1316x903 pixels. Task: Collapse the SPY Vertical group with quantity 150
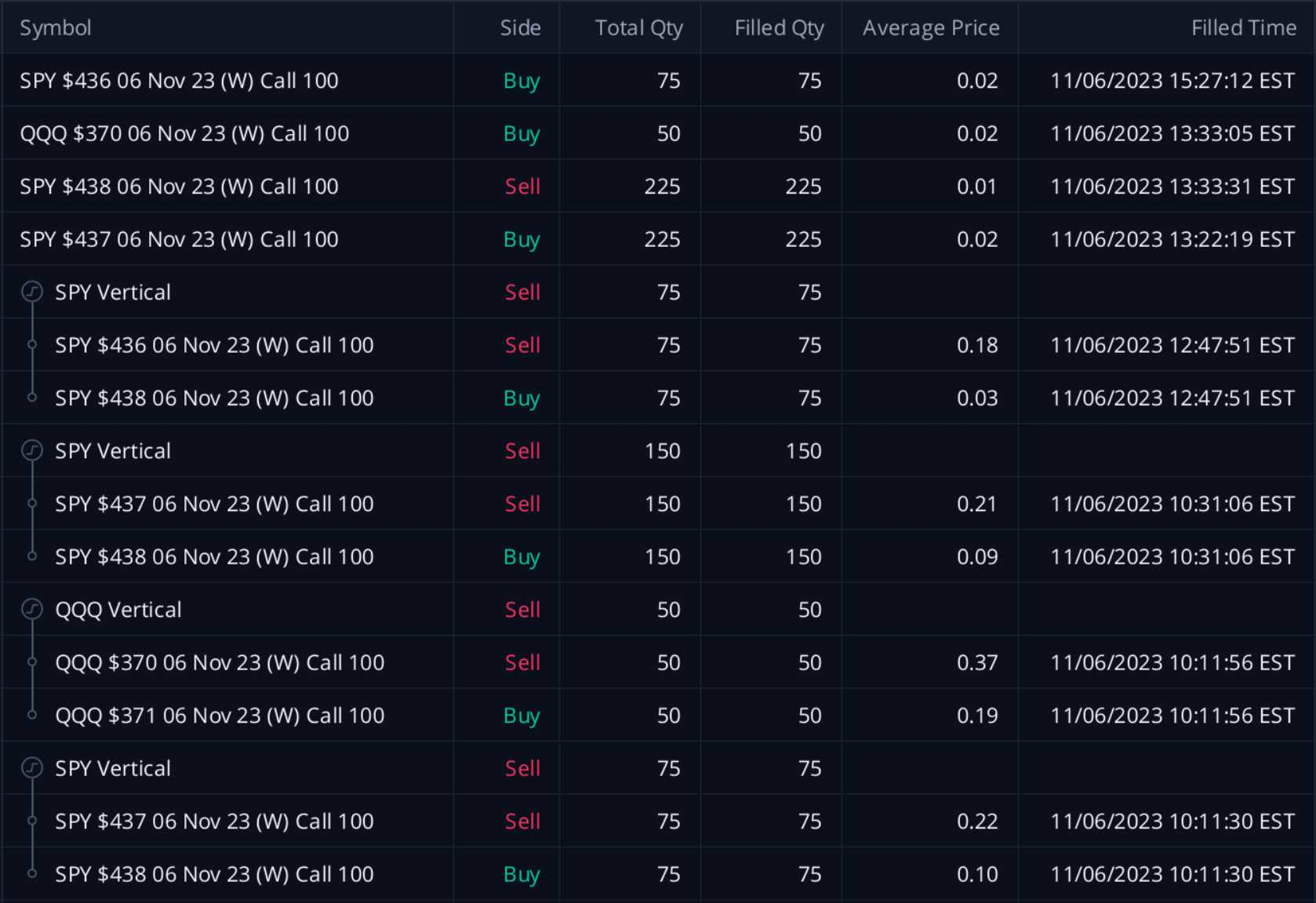[31, 451]
